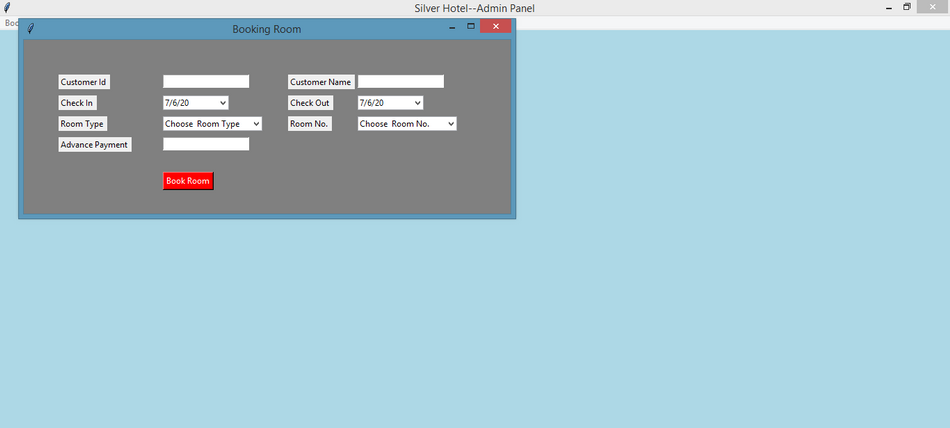Click the Advance Payment label

(94, 145)
